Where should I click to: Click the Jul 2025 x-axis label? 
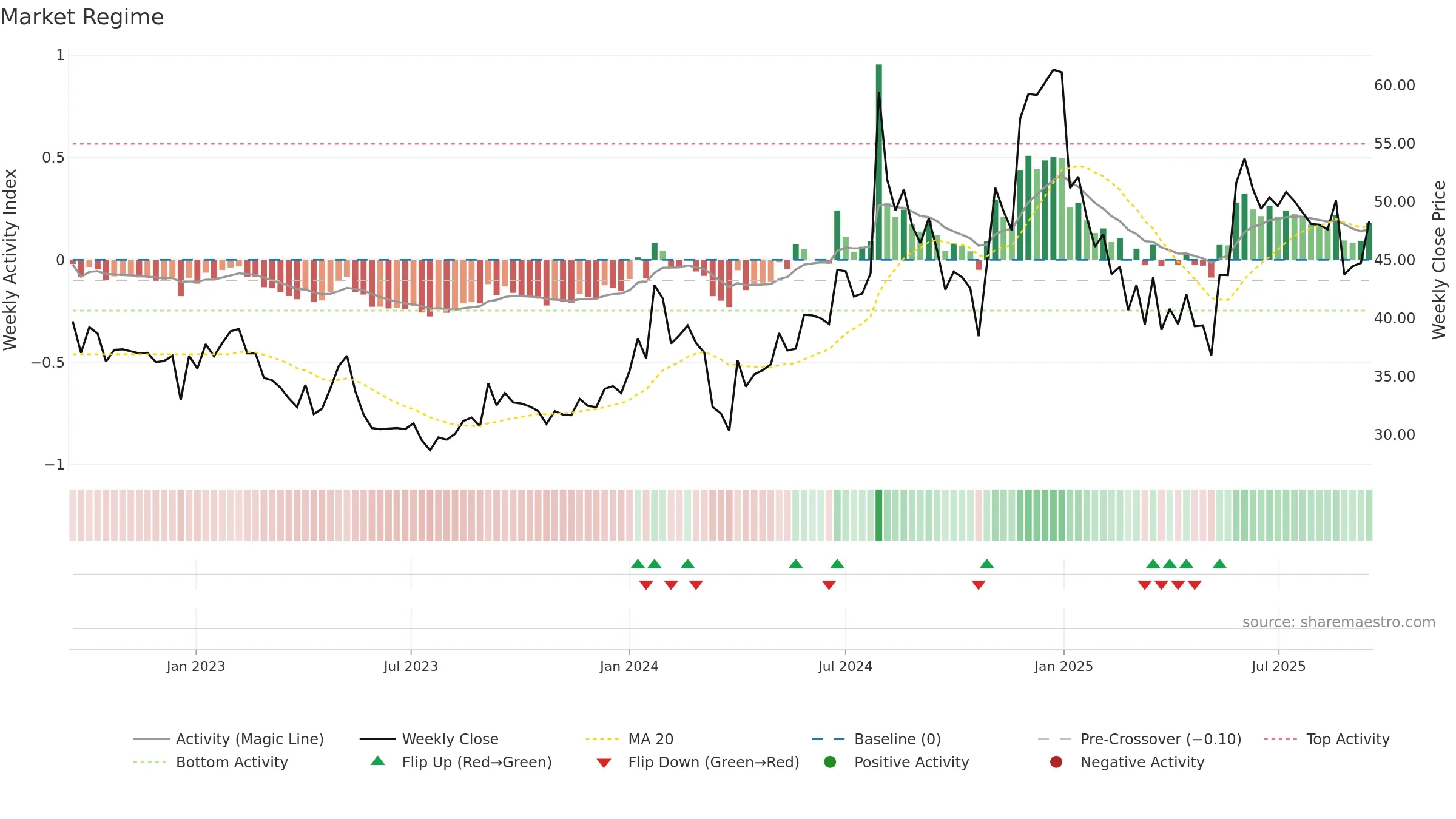(1278, 666)
